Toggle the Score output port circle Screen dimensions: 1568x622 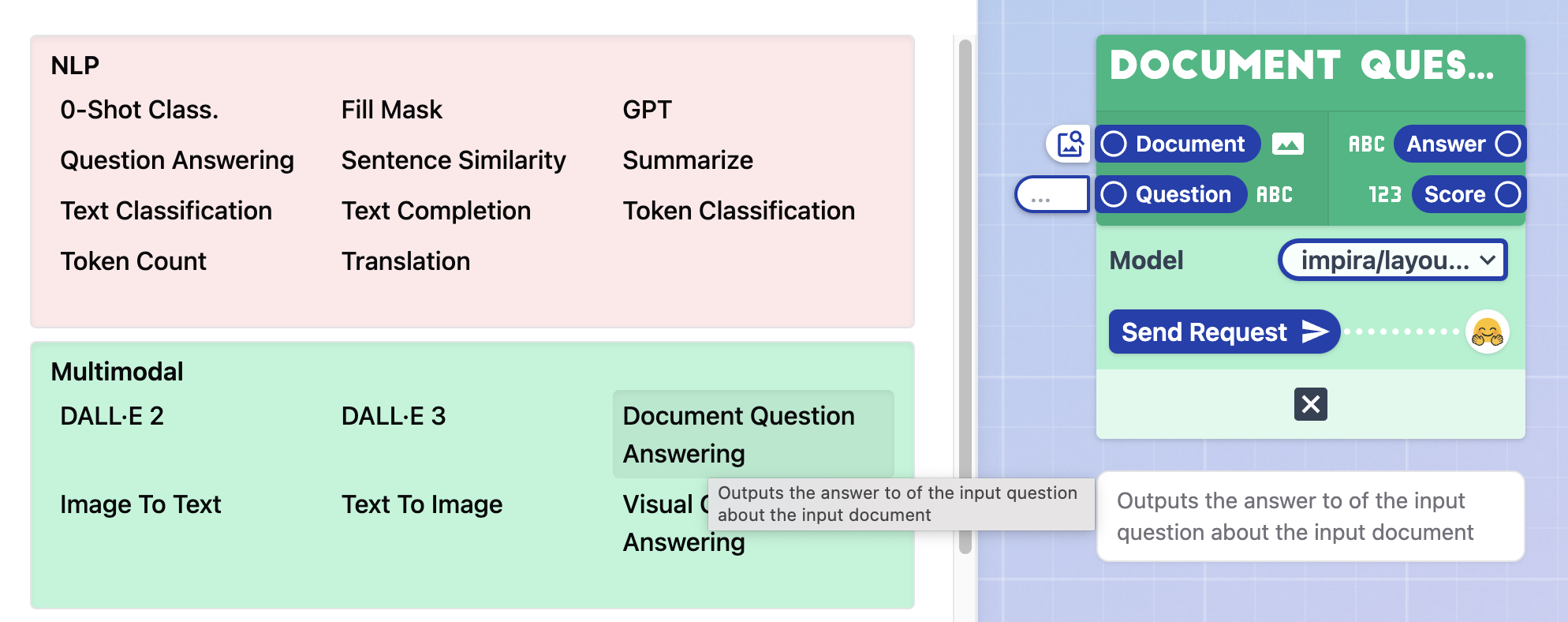[1507, 195]
